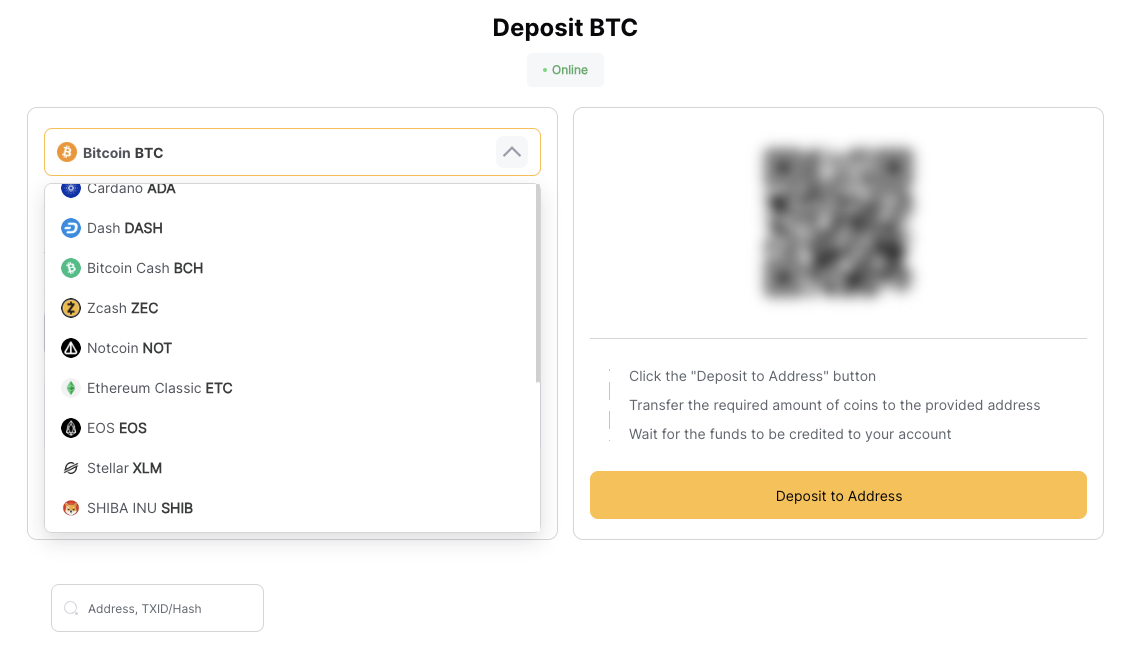This screenshot has height=652, width=1130.
Task: Click the Dash coin icon
Action: [x=69, y=228]
